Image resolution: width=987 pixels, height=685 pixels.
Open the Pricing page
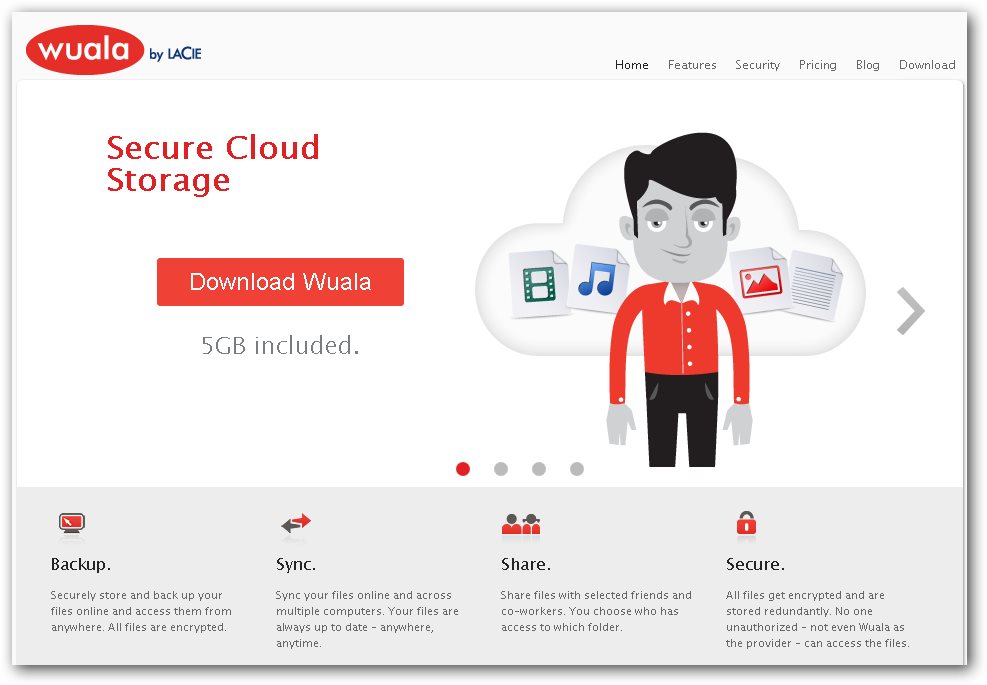pyautogui.click(x=818, y=65)
